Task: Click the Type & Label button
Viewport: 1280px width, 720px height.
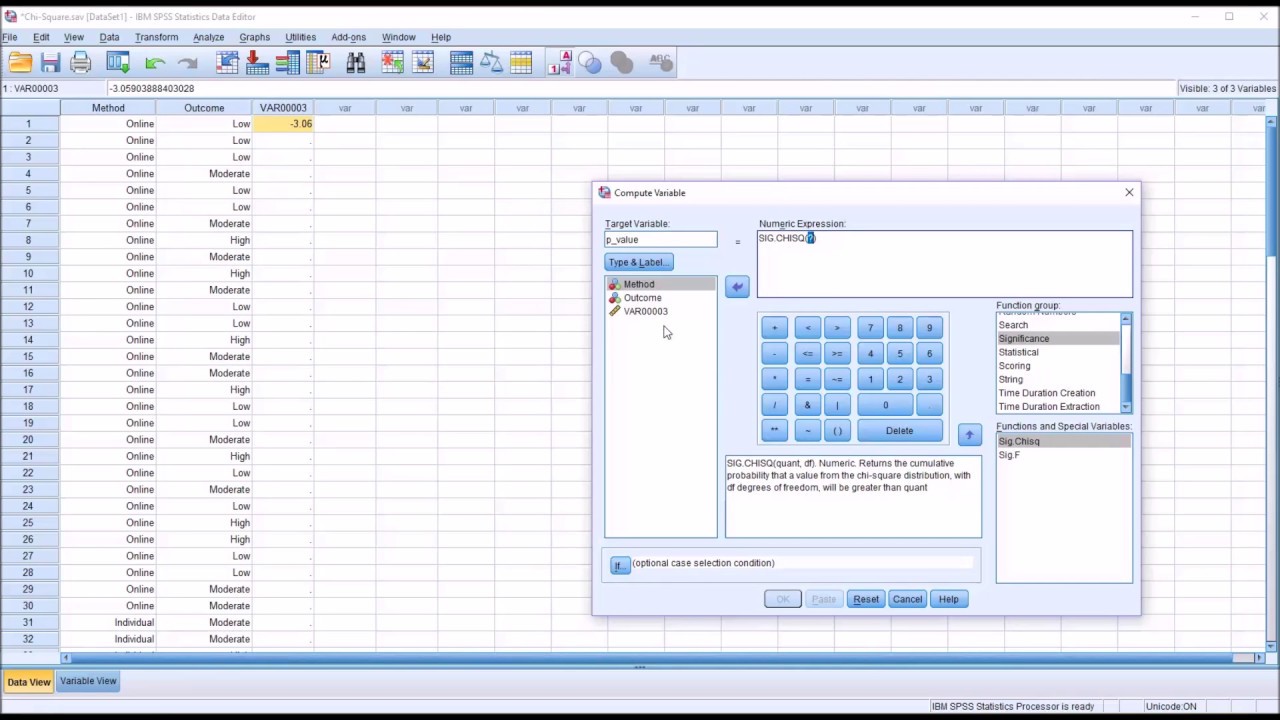Action: point(639,262)
